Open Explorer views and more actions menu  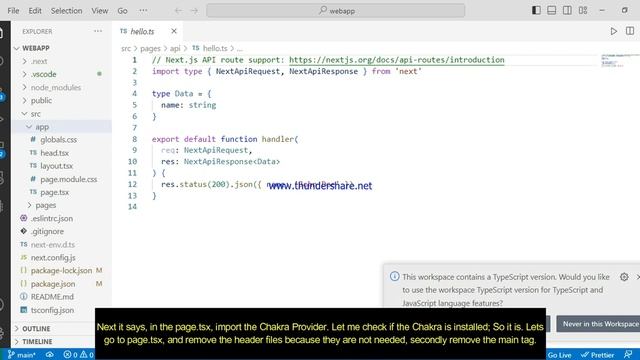click(98, 31)
